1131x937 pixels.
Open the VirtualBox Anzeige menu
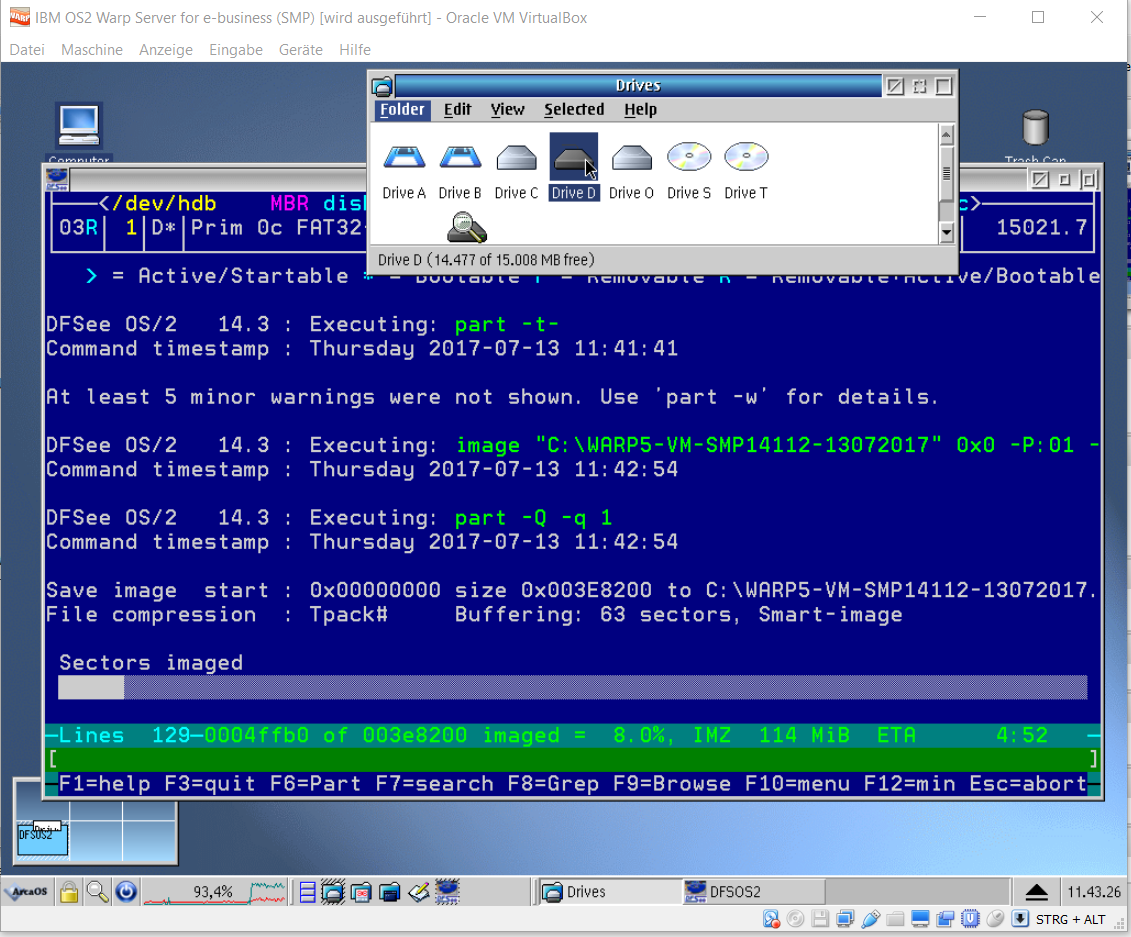pyautogui.click(x=166, y=50)
